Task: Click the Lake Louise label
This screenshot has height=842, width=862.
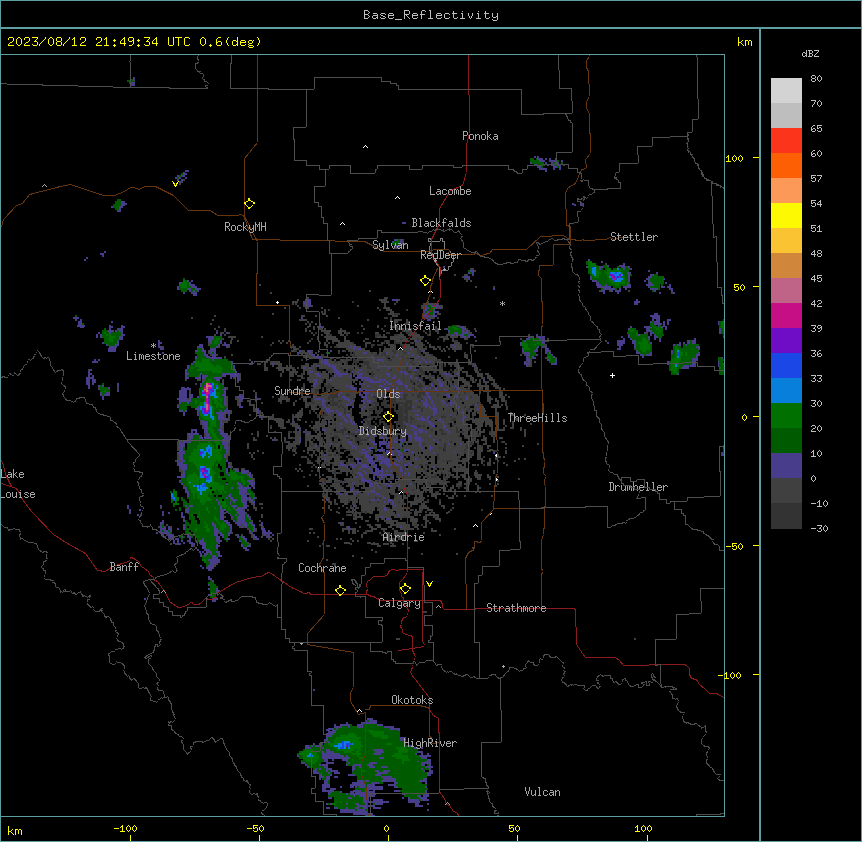Action: point(18,484)
